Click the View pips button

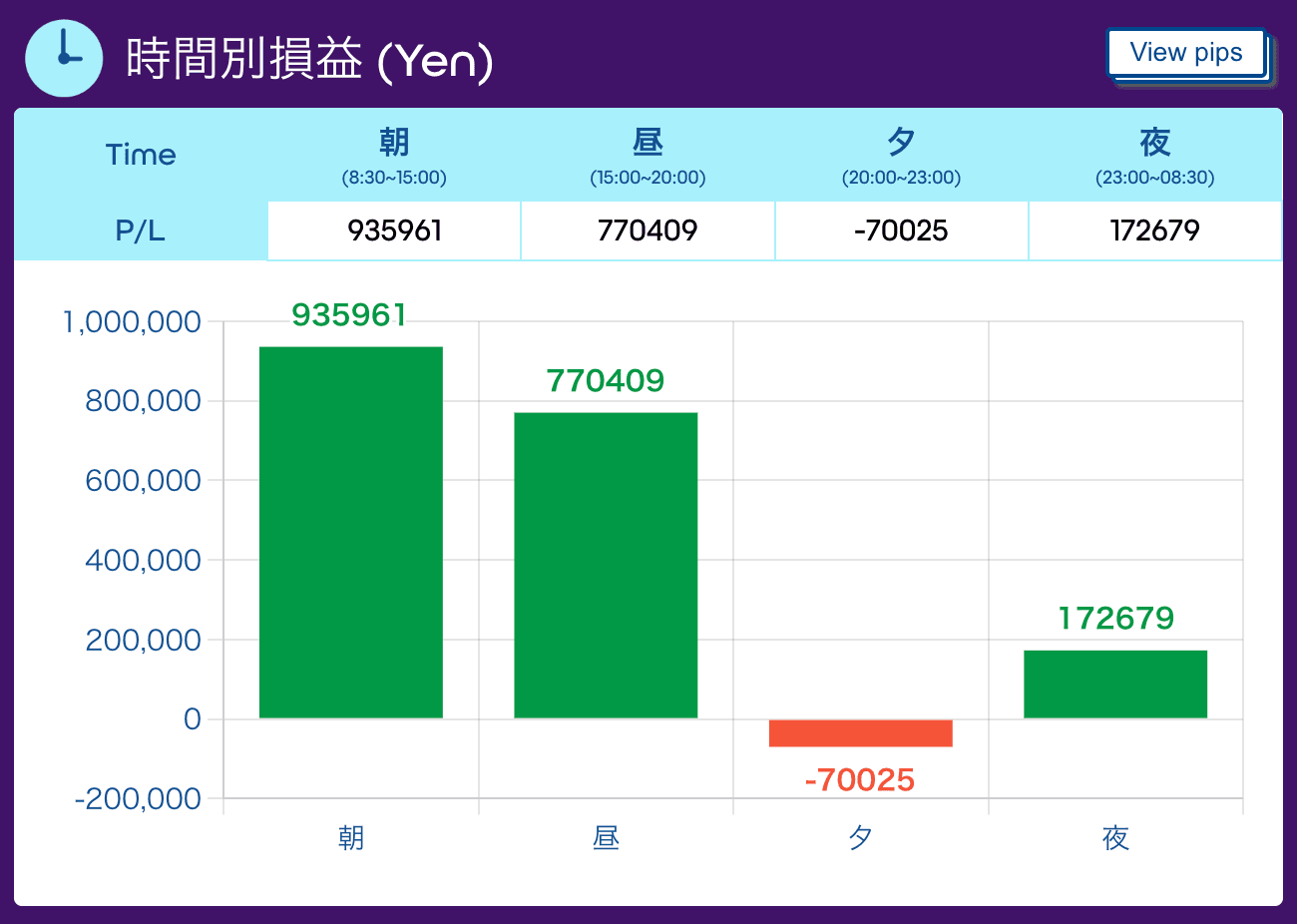[1186, 53]
